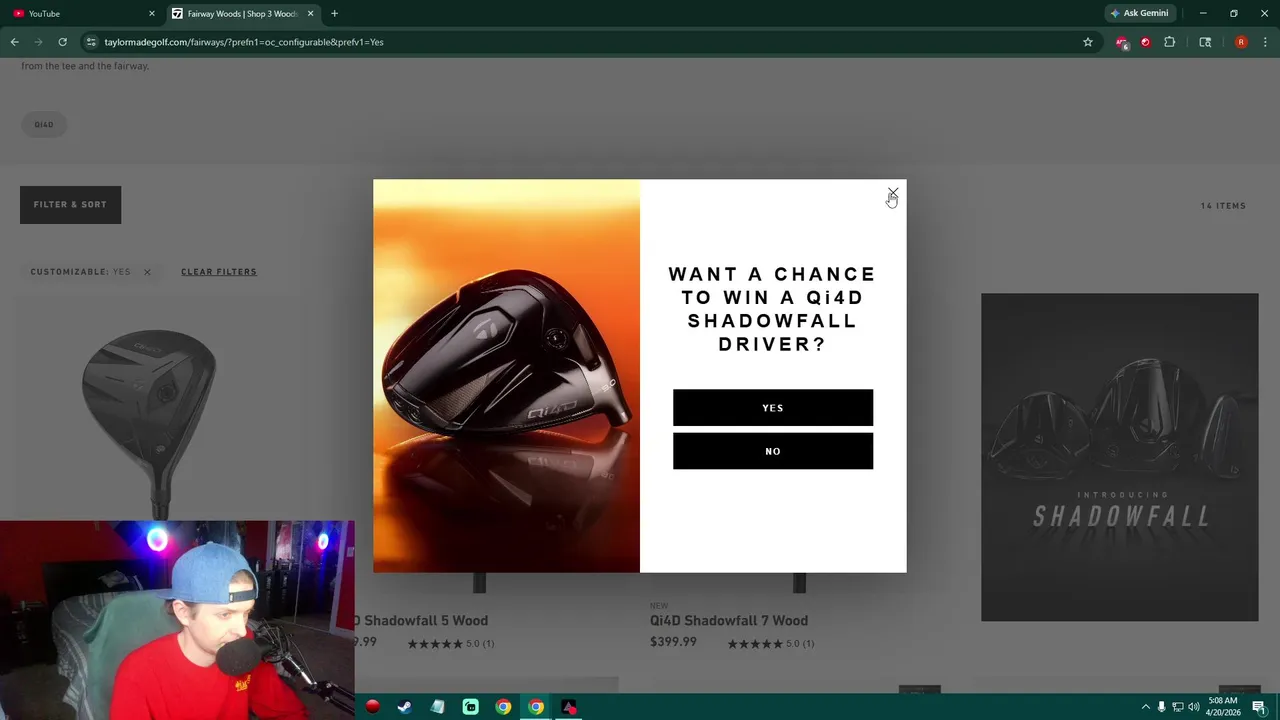Open the ad blocker extension with badge 6
This screenshot has width=1280, height=720.
[1122, 42]
